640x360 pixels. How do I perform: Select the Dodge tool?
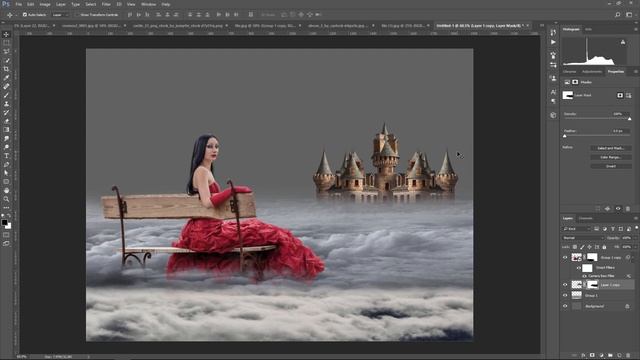(x=6, y=147)
